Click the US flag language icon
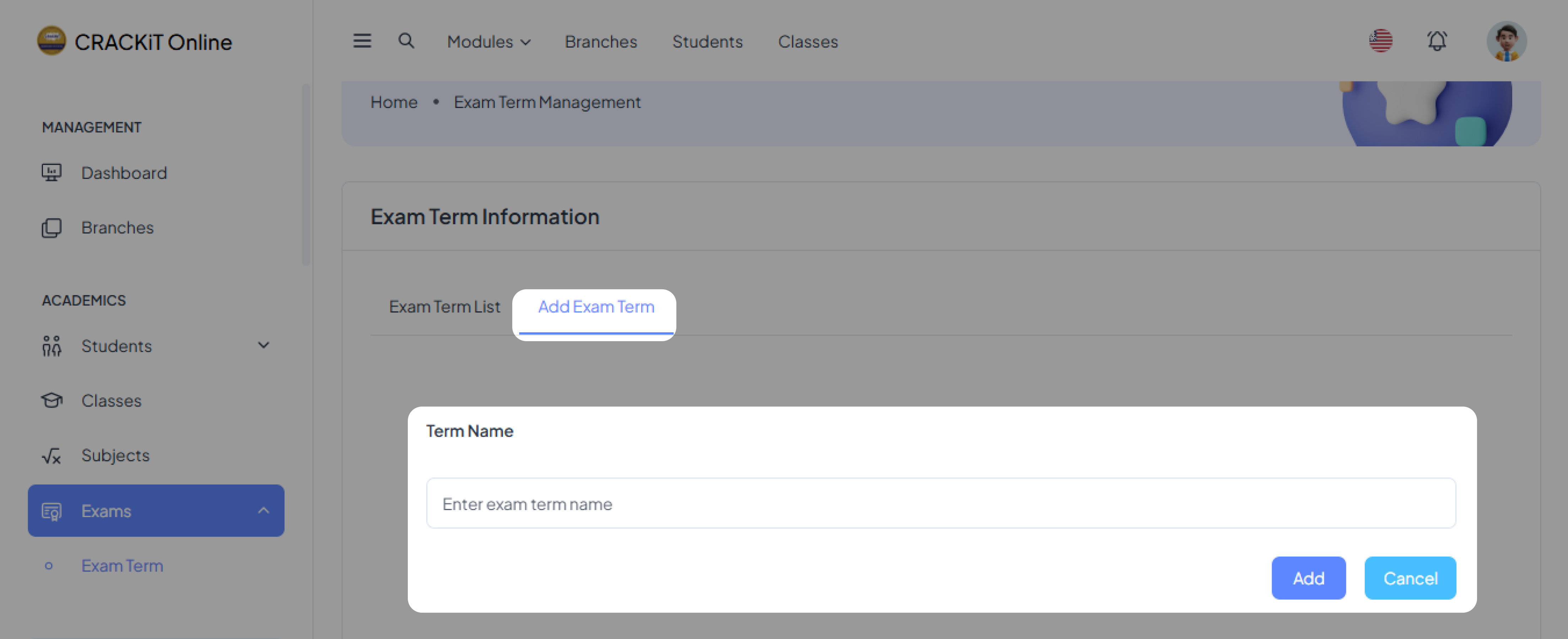Screen dimensions: 1568x639 coord(1380,41)
